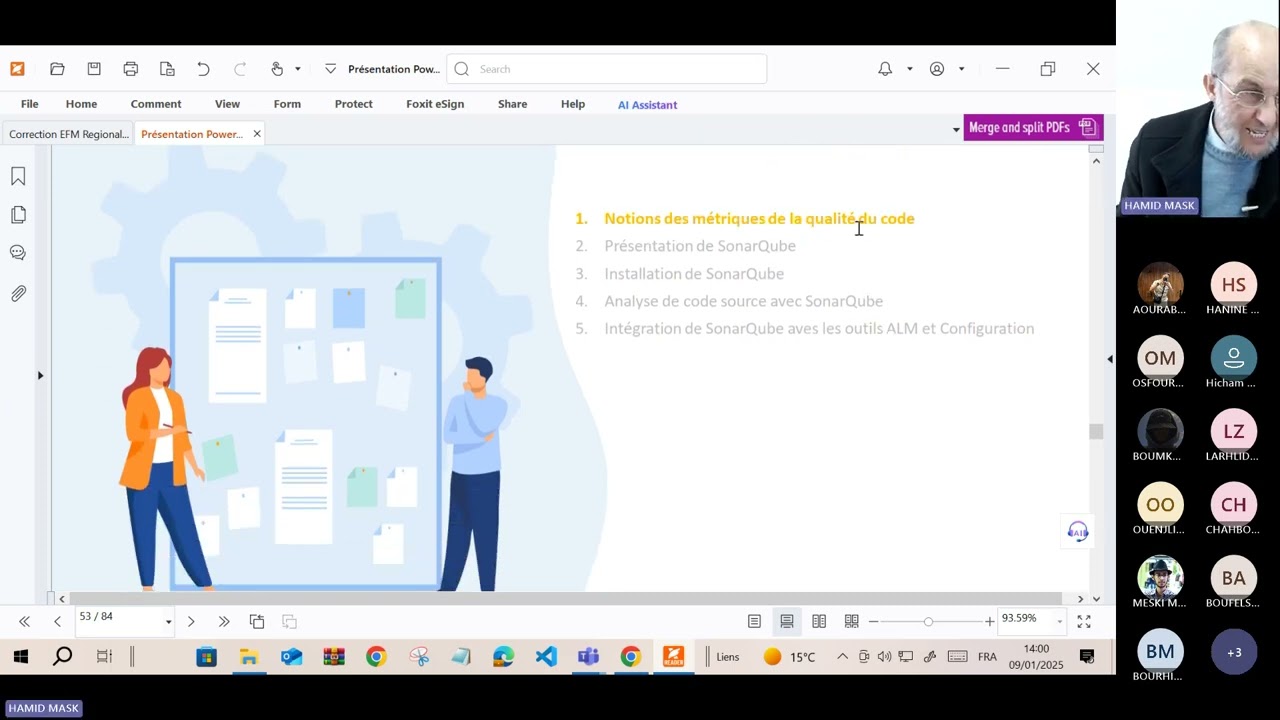1280x720 pixels.
Task: Click the create PDF page icon in toolbar
Action: click(167, 69)
